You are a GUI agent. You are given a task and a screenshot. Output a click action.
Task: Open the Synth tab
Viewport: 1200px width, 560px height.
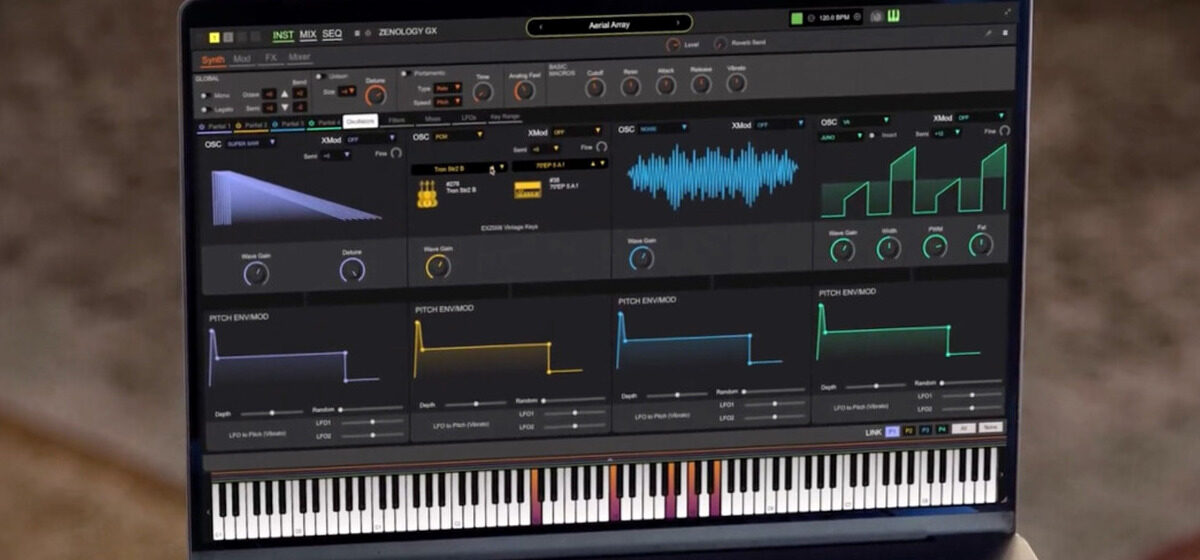[x=213, y=60]
